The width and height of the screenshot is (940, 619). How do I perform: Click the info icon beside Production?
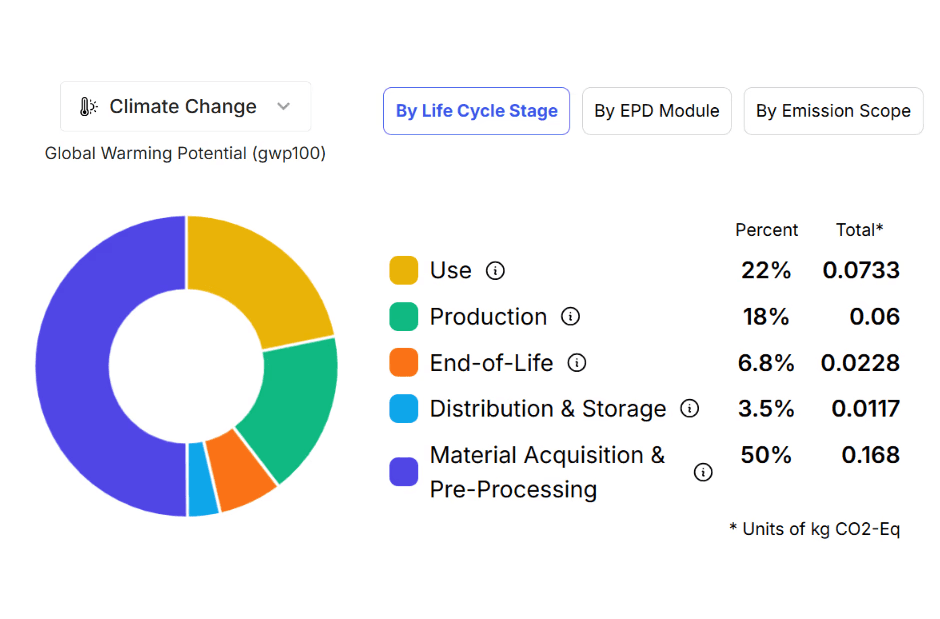[571, 317]
